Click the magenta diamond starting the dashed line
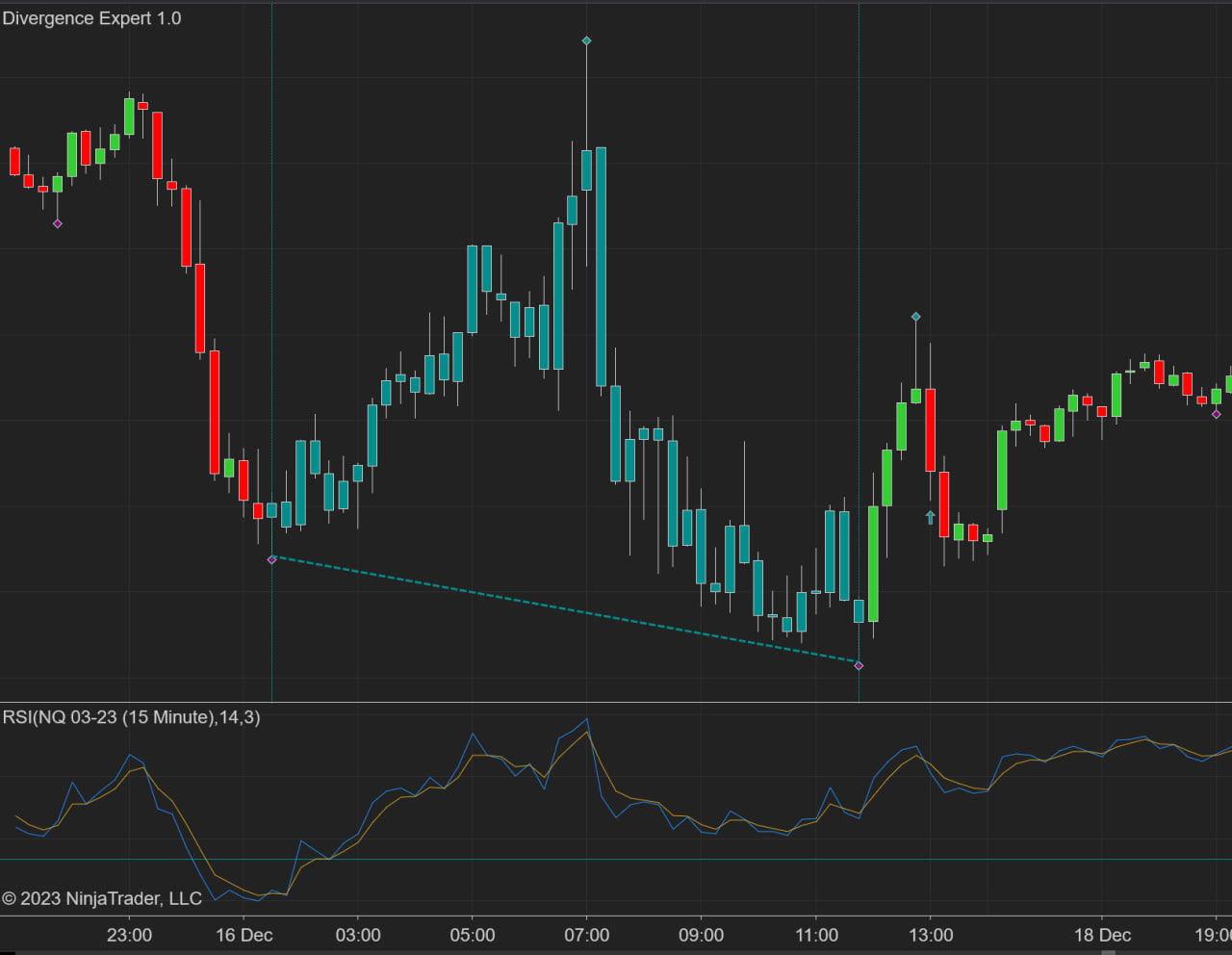 [271, 559]
